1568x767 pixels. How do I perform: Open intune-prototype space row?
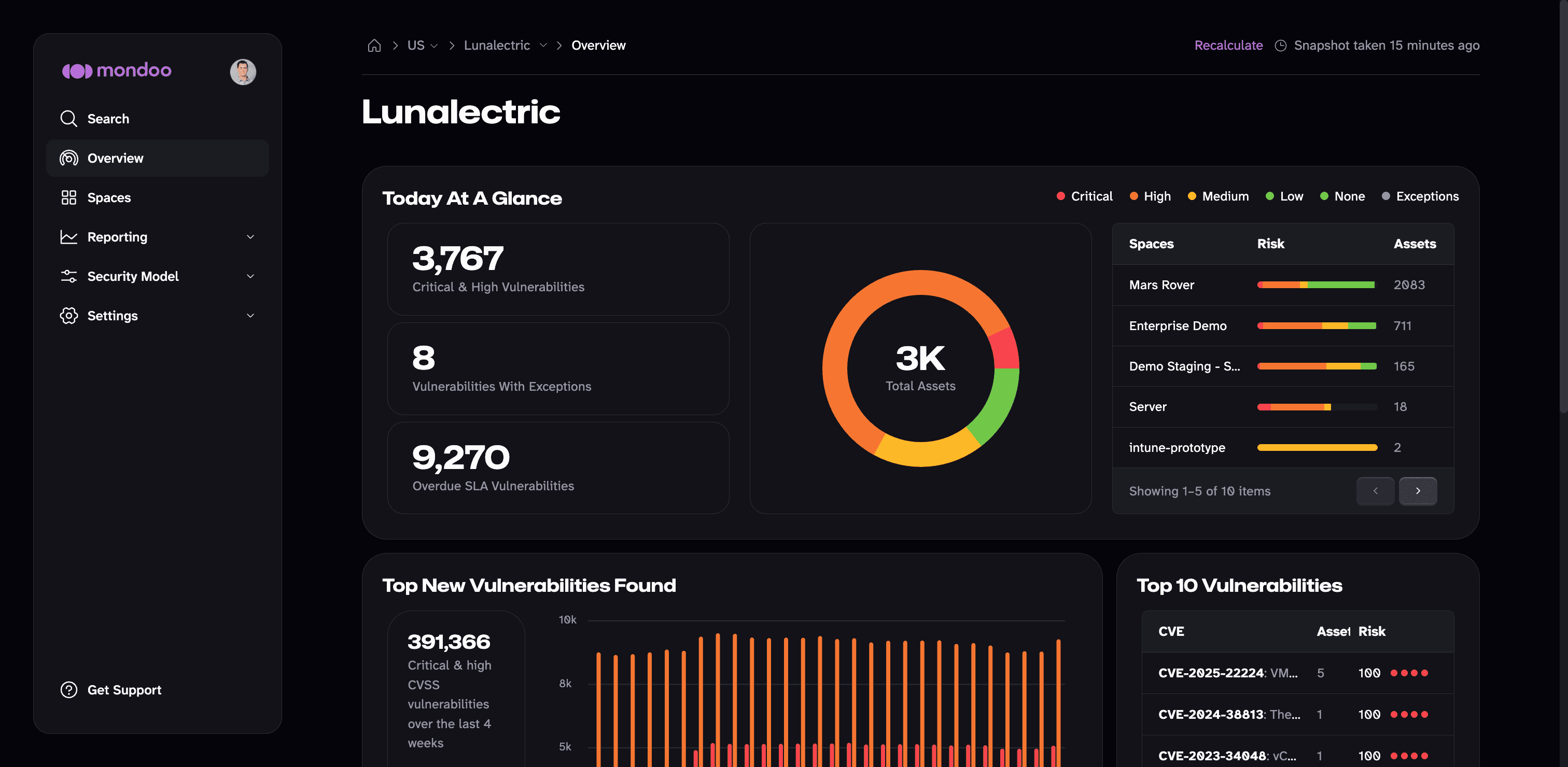(1283, 448)
